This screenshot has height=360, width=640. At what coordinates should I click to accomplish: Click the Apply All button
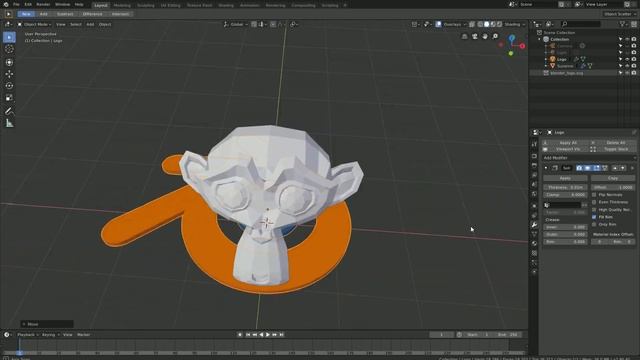[x=565, y=143]
